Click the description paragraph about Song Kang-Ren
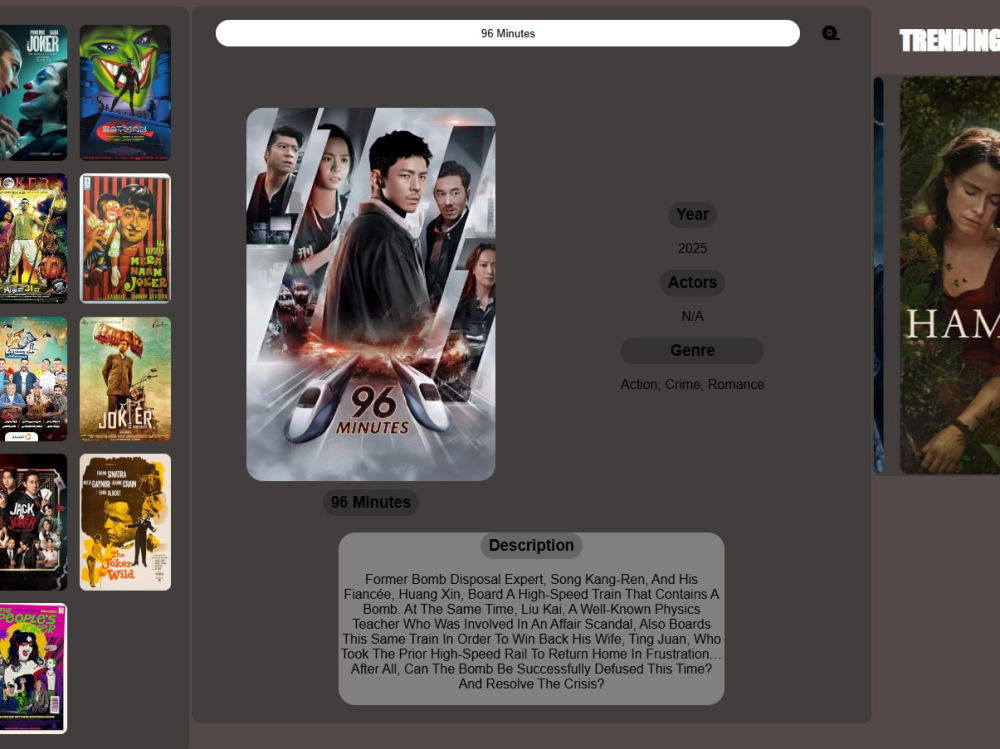The width and height of the screenshot is (1000, 749). click(x=531, y=631)
